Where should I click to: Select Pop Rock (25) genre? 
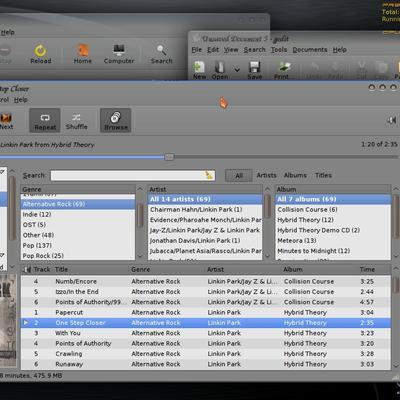click(78, 256)
